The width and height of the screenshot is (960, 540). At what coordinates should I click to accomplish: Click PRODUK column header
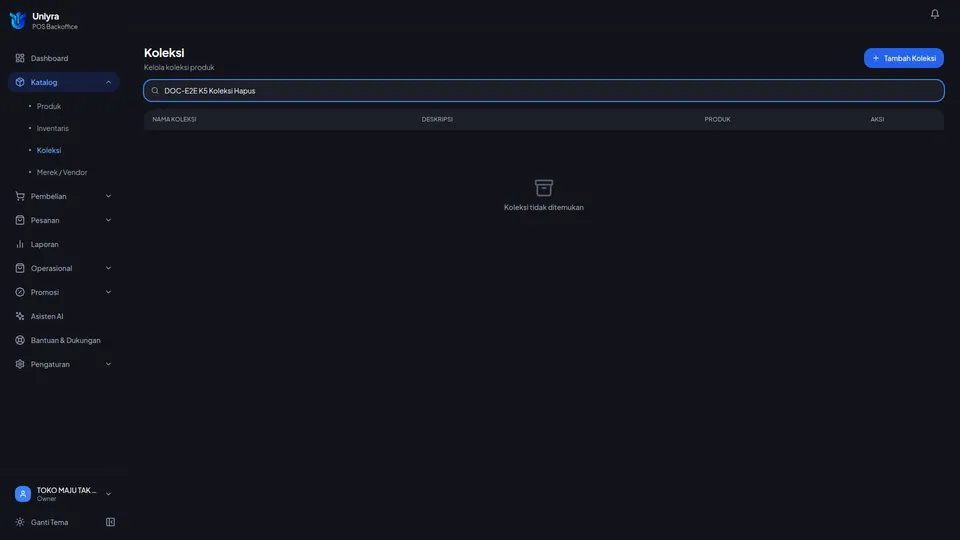click(x=718, y=119)
